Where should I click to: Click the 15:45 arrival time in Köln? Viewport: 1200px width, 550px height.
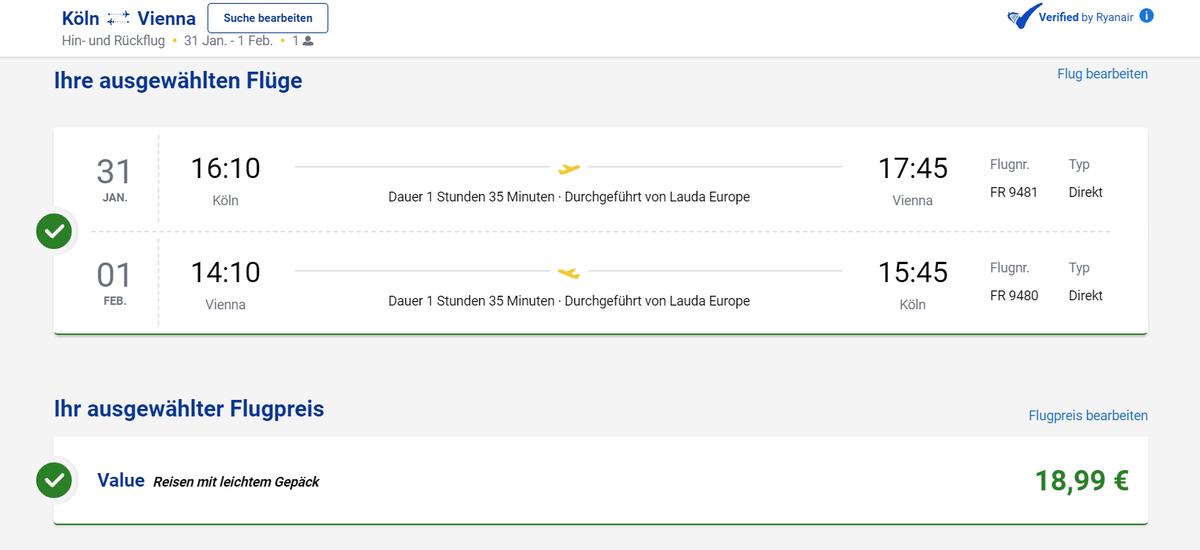(x=912, y=273)
